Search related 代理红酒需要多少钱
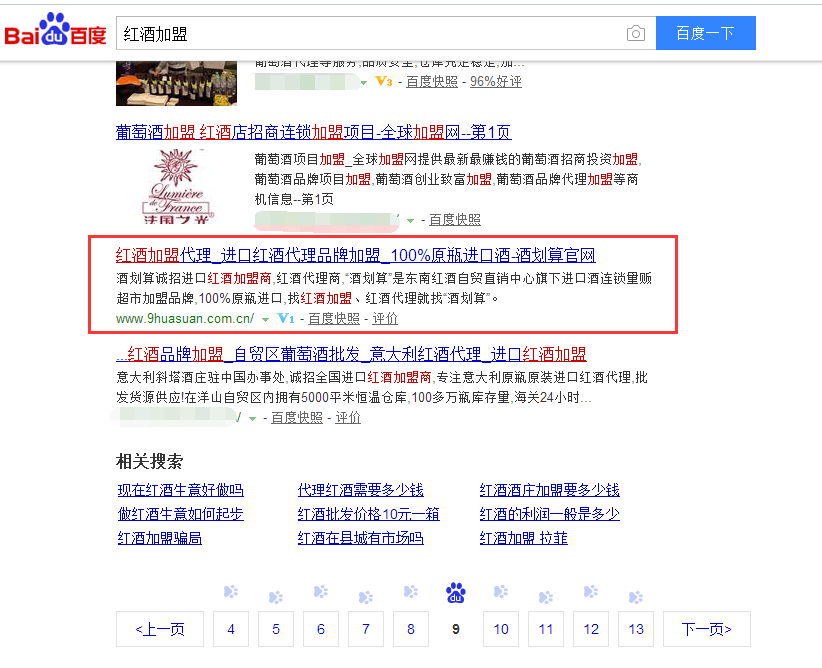Viewport: 822px width, 668px height. [x=361, y=490]
